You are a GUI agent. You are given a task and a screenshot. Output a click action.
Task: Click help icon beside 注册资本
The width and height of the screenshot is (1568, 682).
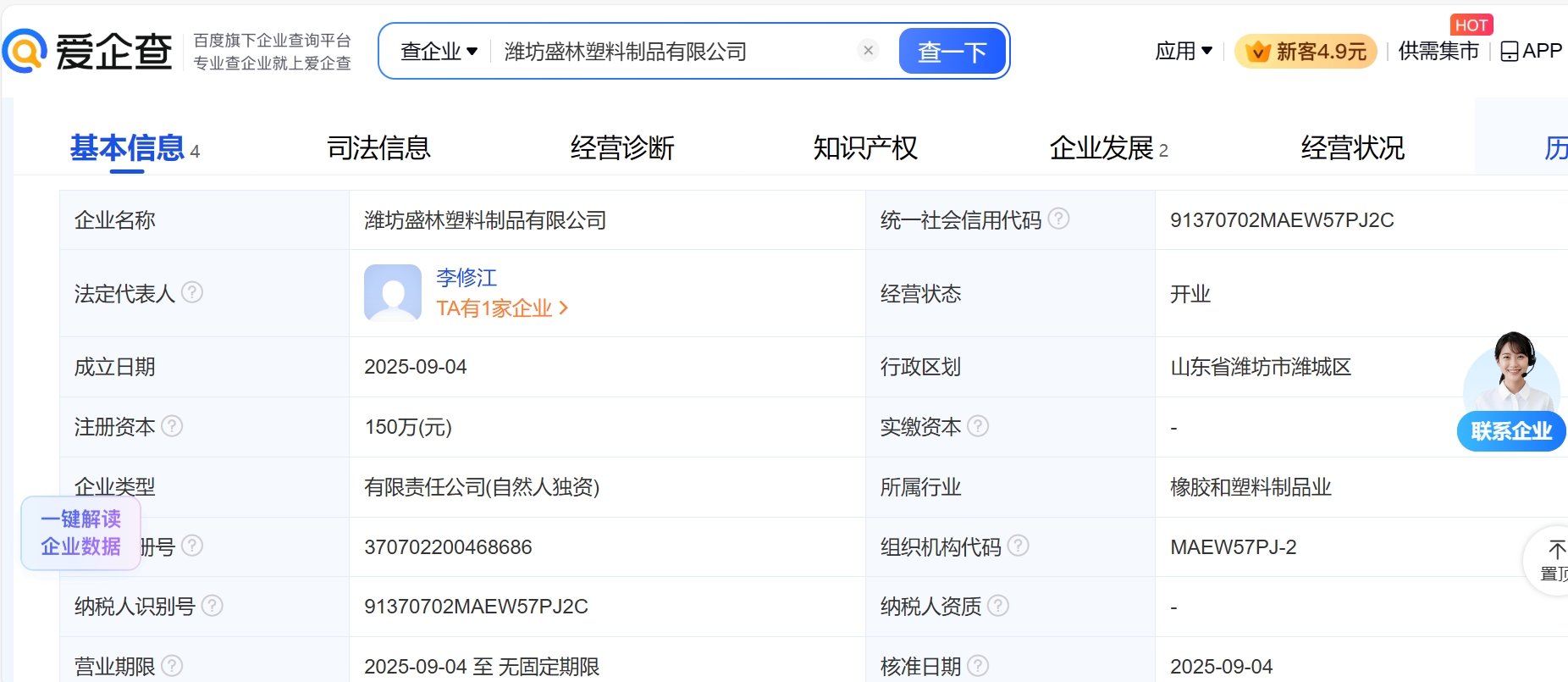(172, 425)
